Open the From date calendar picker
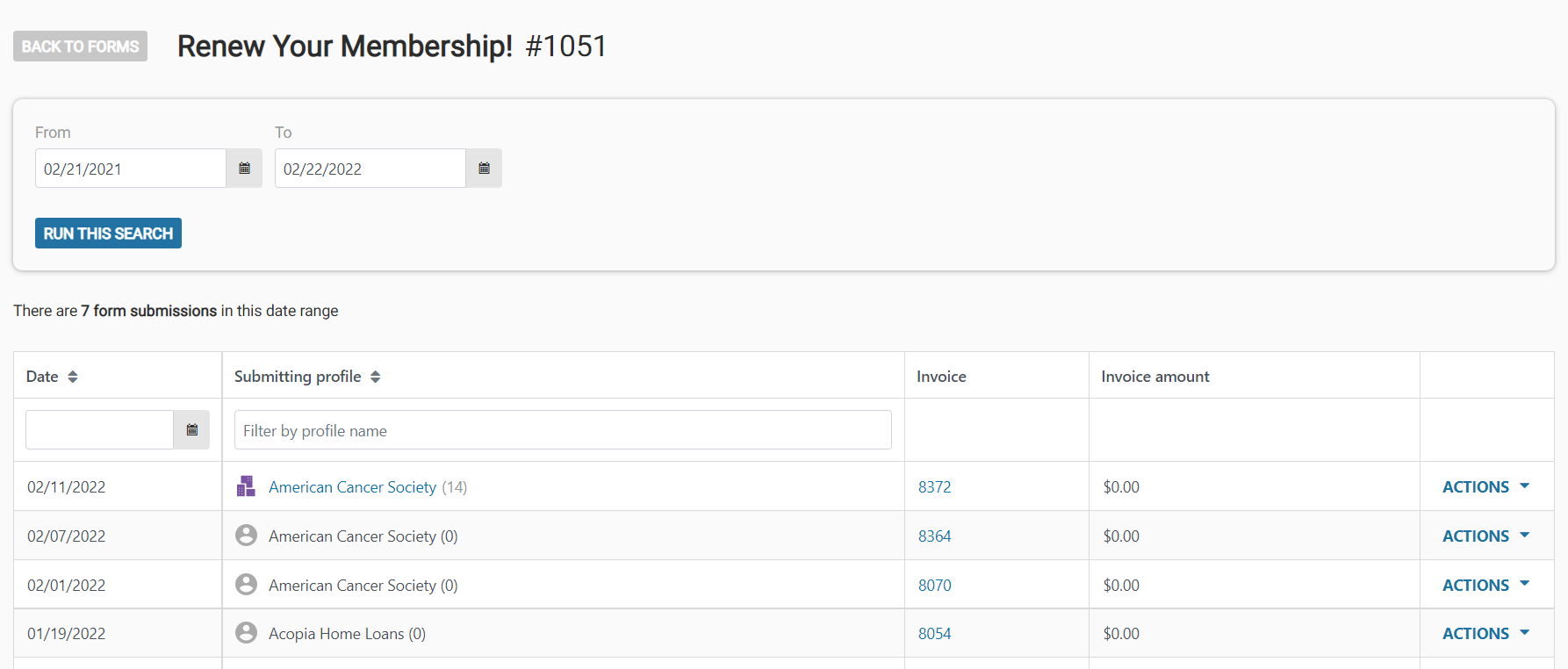 pos(244,168)
